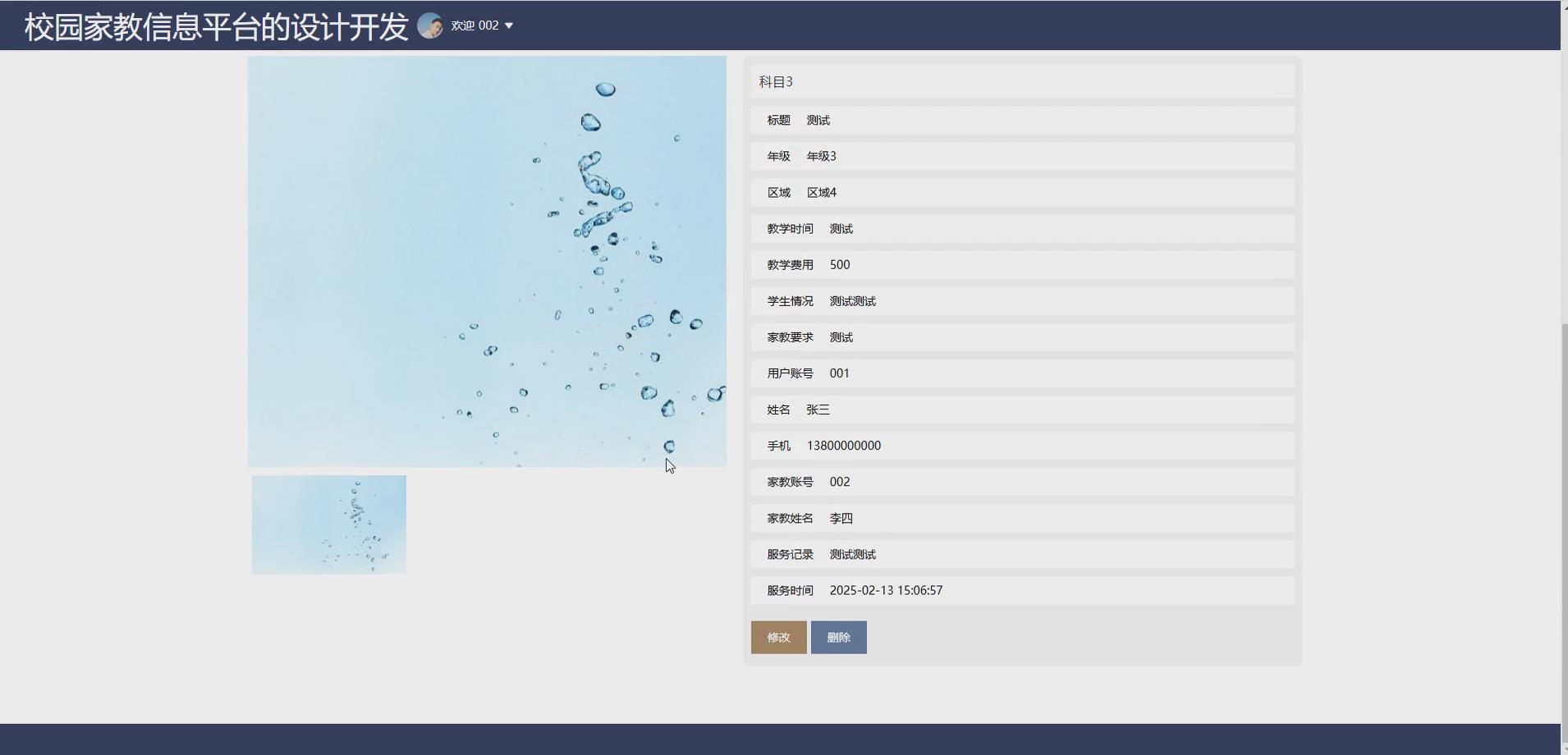Select the small water-droplet thumbnail image
Viewport: 1568px width, 755px height.
click(328, 524)
